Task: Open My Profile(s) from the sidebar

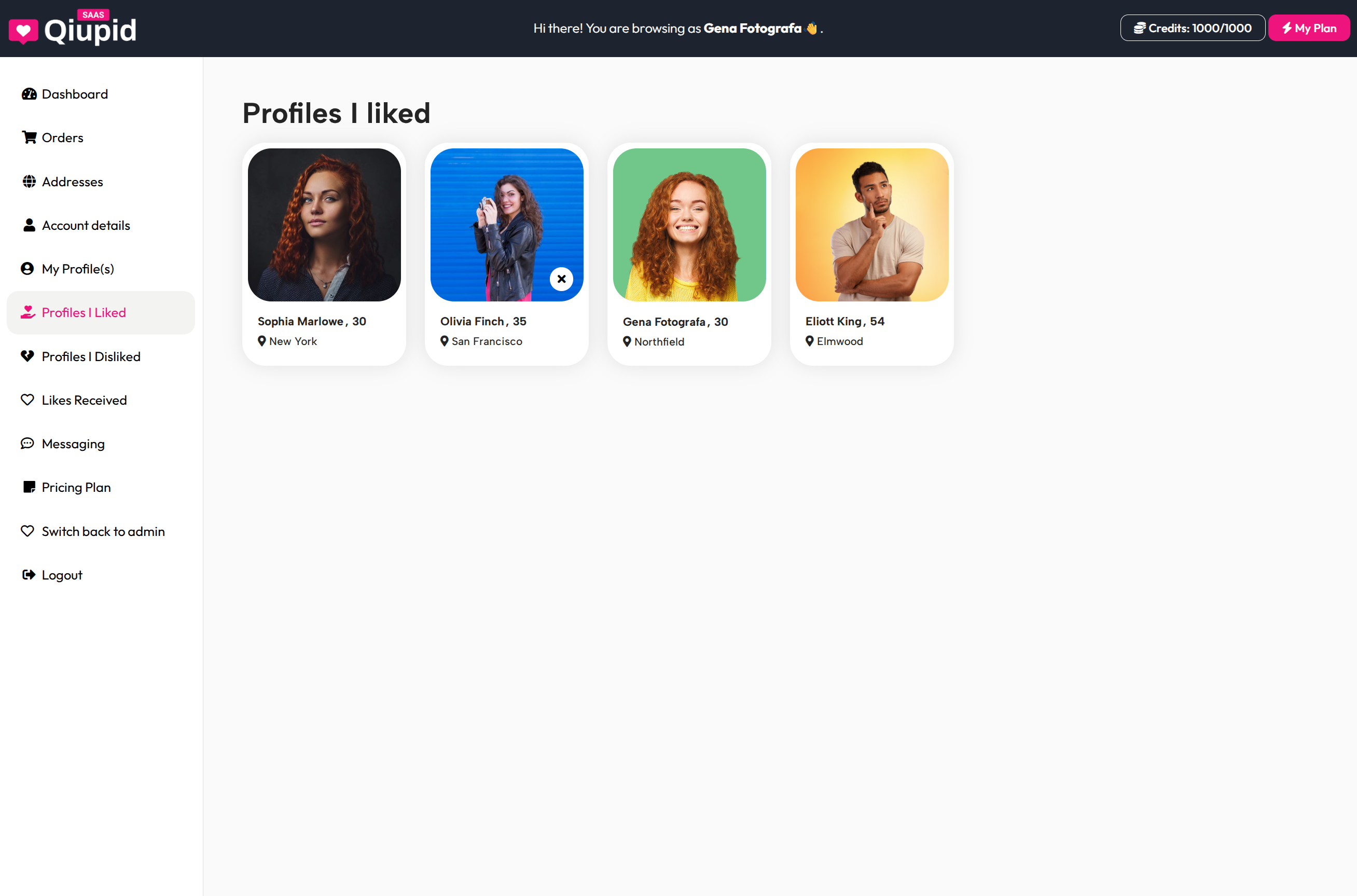Action: tap(78, 269)
